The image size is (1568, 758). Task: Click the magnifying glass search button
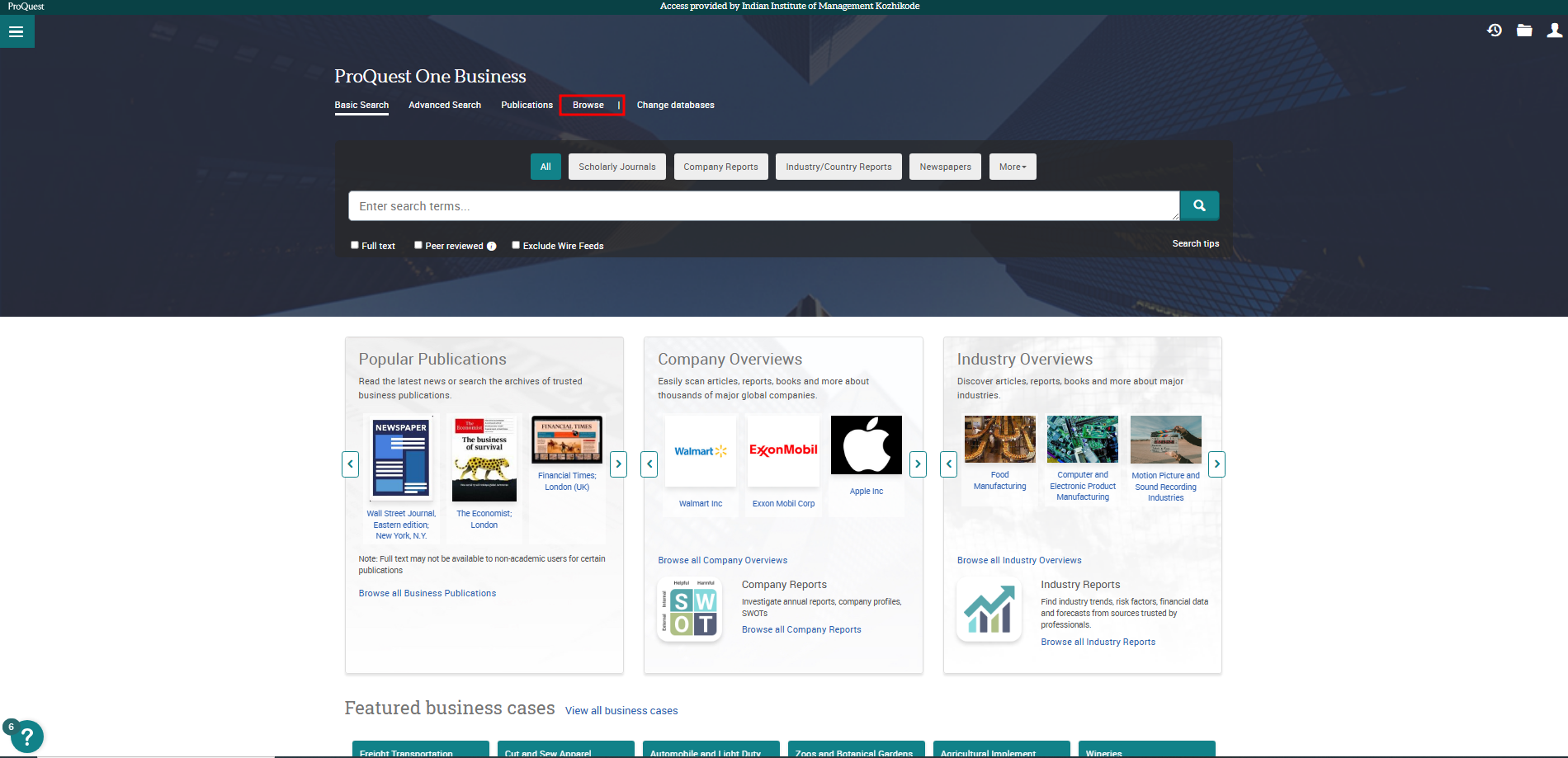point(1199,206)
